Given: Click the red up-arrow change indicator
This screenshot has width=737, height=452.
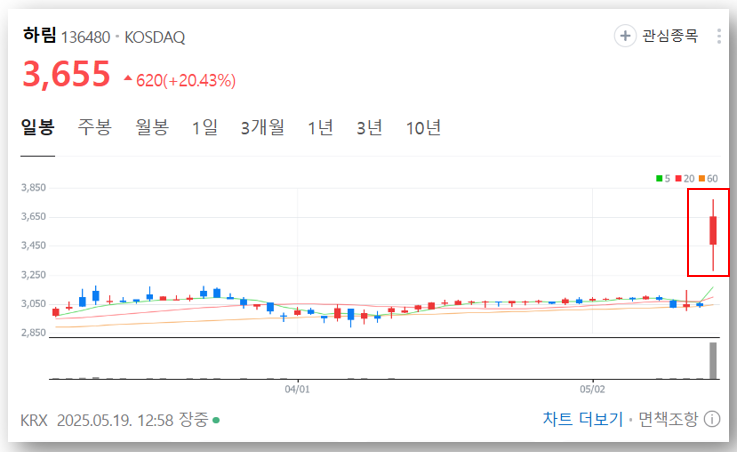Looking at the screenshot, I should pyautogui.click(x=128, y=78).
